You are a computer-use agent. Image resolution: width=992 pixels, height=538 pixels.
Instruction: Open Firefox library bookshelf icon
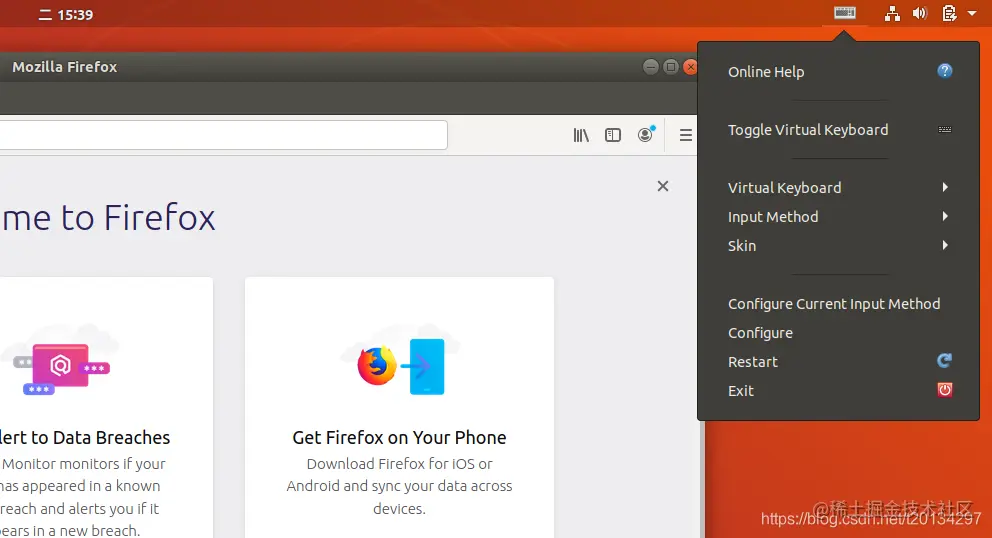tap(581, 135)
